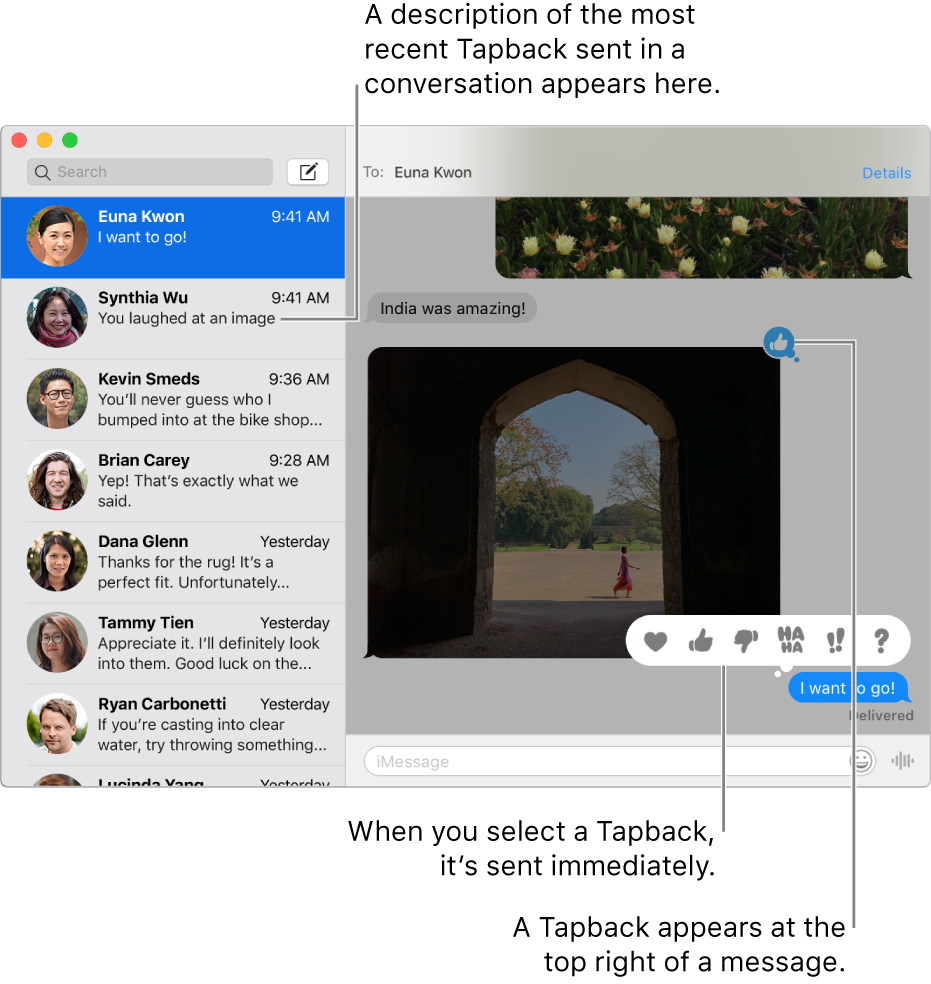The height and width of the screenshot is (984, 931).
Task: Open the archway photo message
Action: click(x=573, y=502)
